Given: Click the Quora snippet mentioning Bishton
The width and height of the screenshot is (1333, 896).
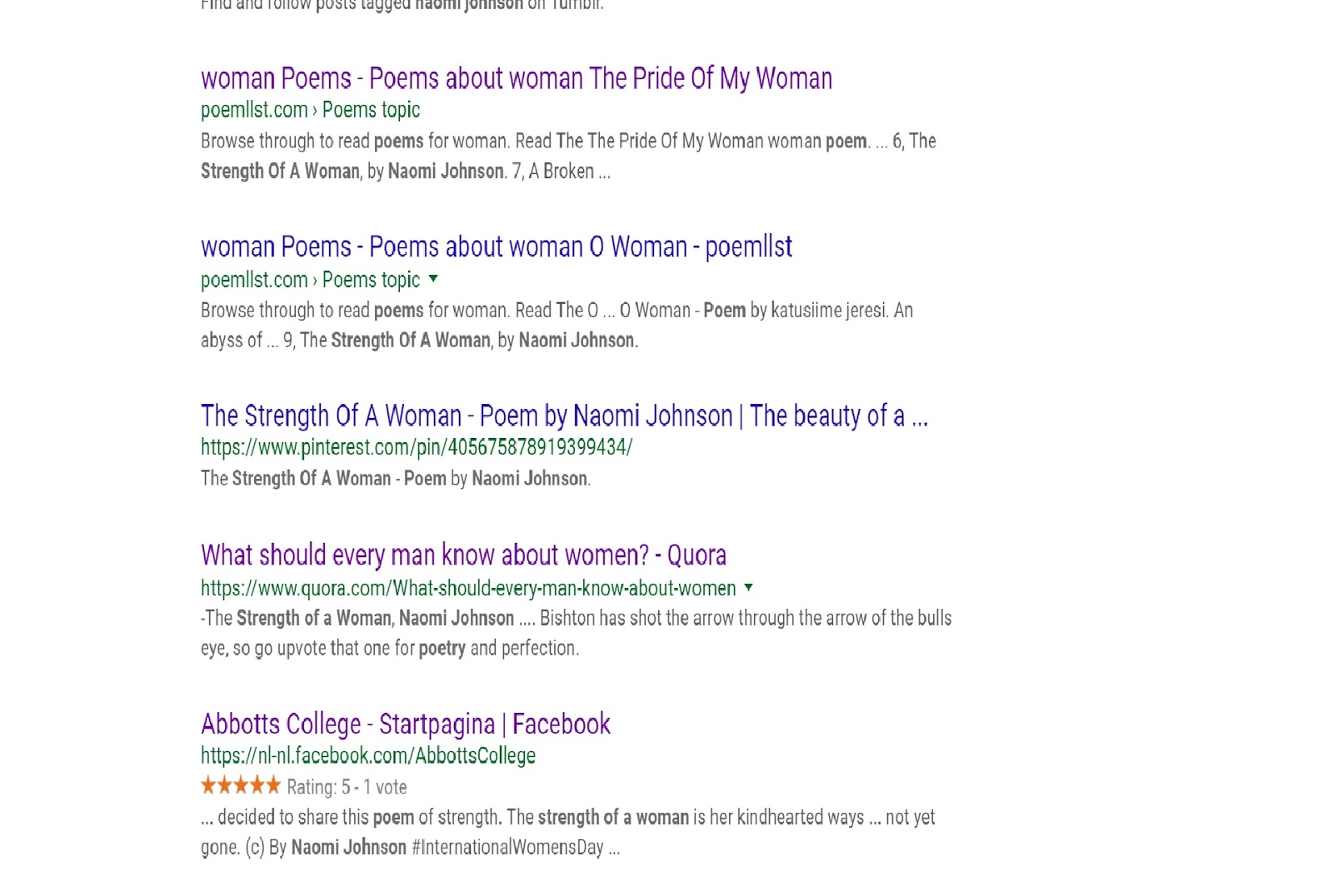Looking at the screenshot, I should 575,633.
